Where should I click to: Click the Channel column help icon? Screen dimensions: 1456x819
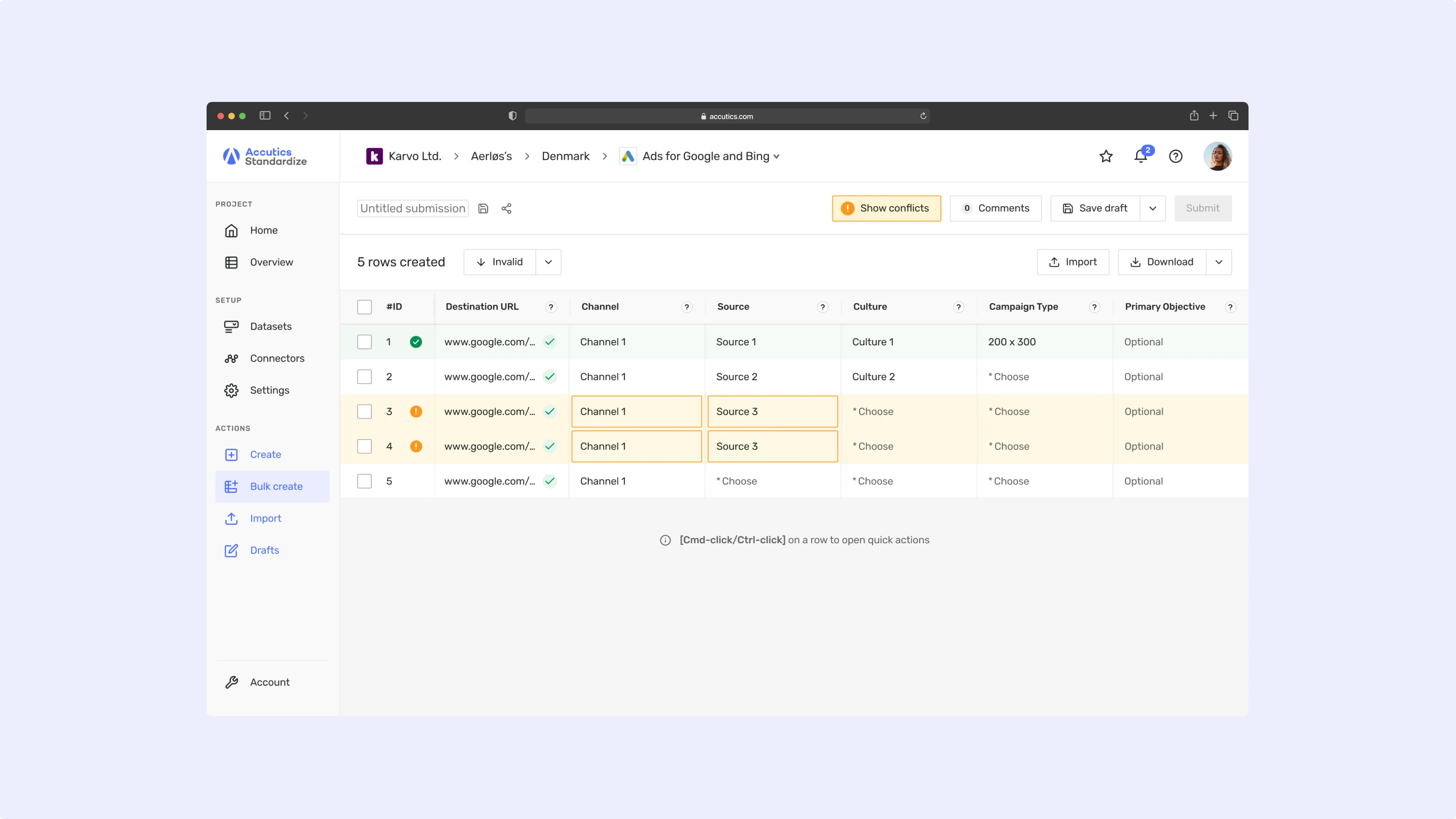687,307
